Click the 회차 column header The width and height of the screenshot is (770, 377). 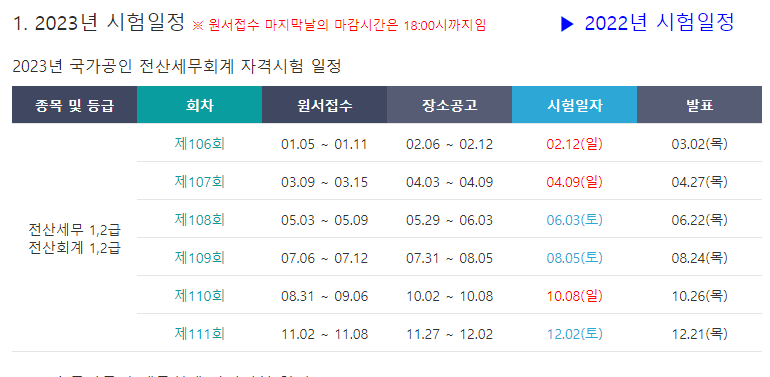pyautogui.click(x=199, y=105)
